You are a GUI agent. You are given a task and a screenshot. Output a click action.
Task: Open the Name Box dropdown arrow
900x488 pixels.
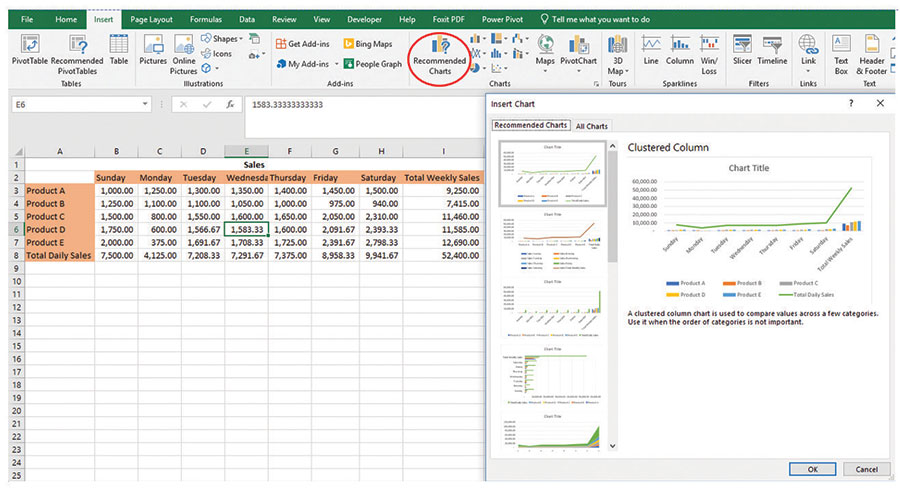click(x=145, y=104)
